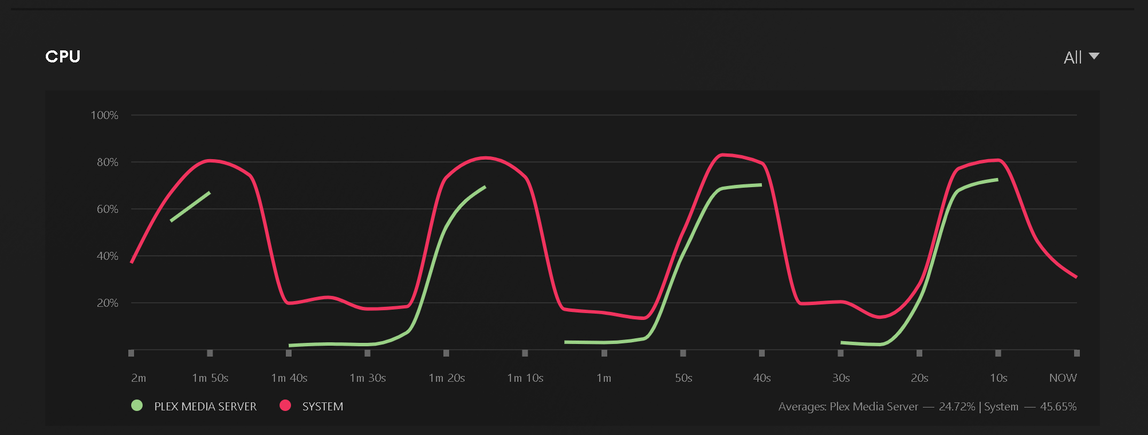Viewport: 1148px width, 435px height.
Task: Select the 40s axis label
Action: pyautogui.click(x=761, y=379)
